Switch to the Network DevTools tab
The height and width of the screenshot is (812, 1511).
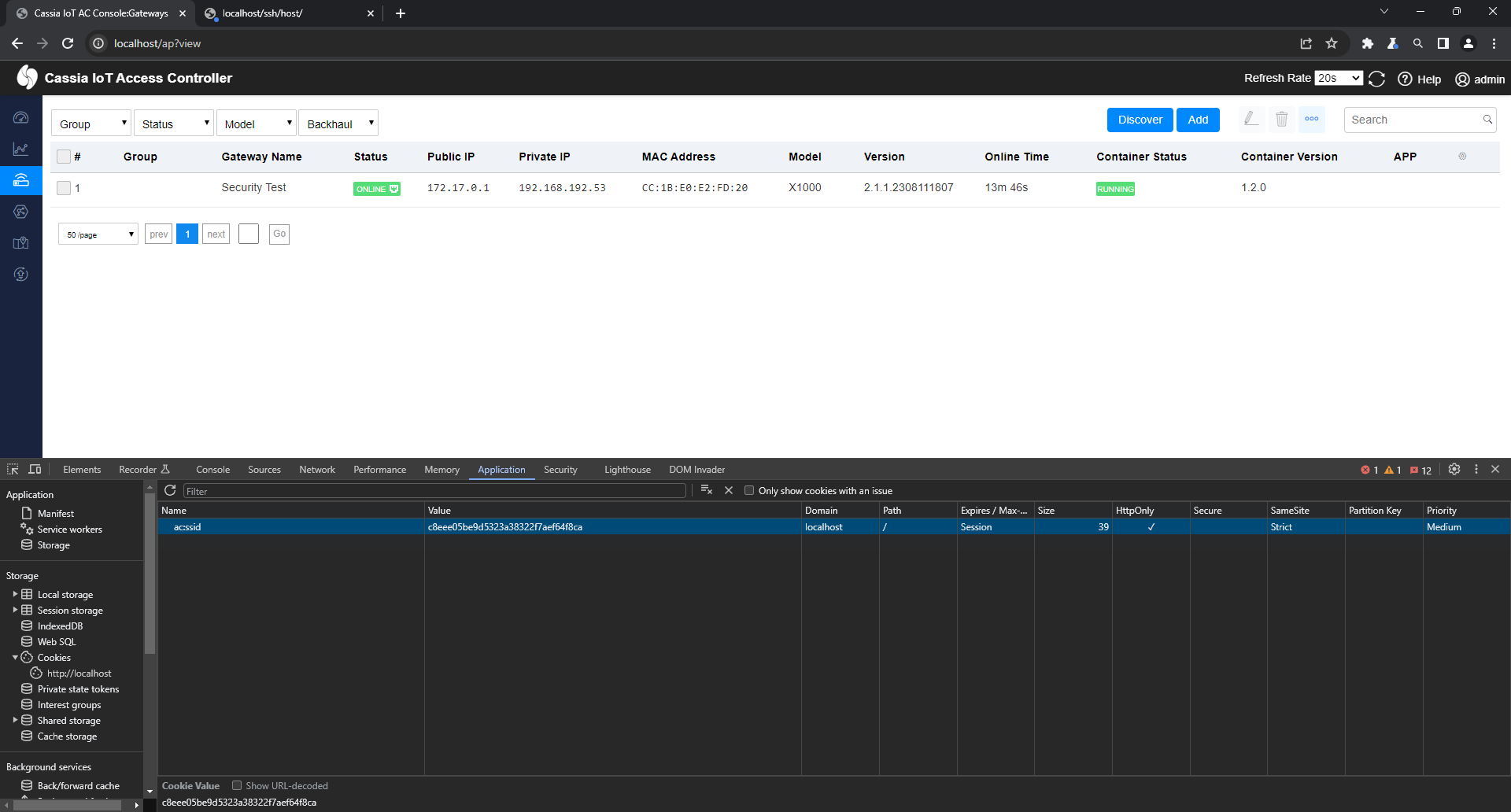point(317,470)
